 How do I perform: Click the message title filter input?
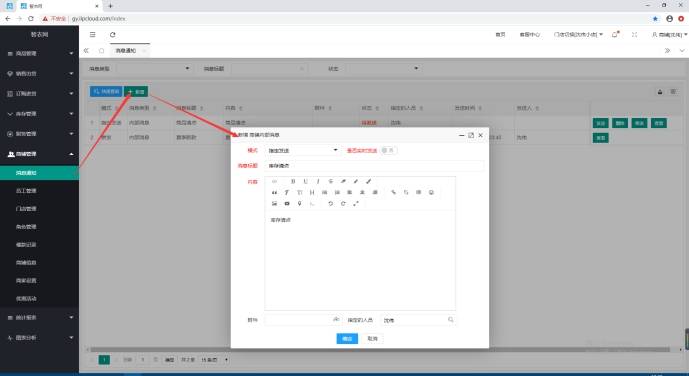pyautogui.click(x=268, y=69)
